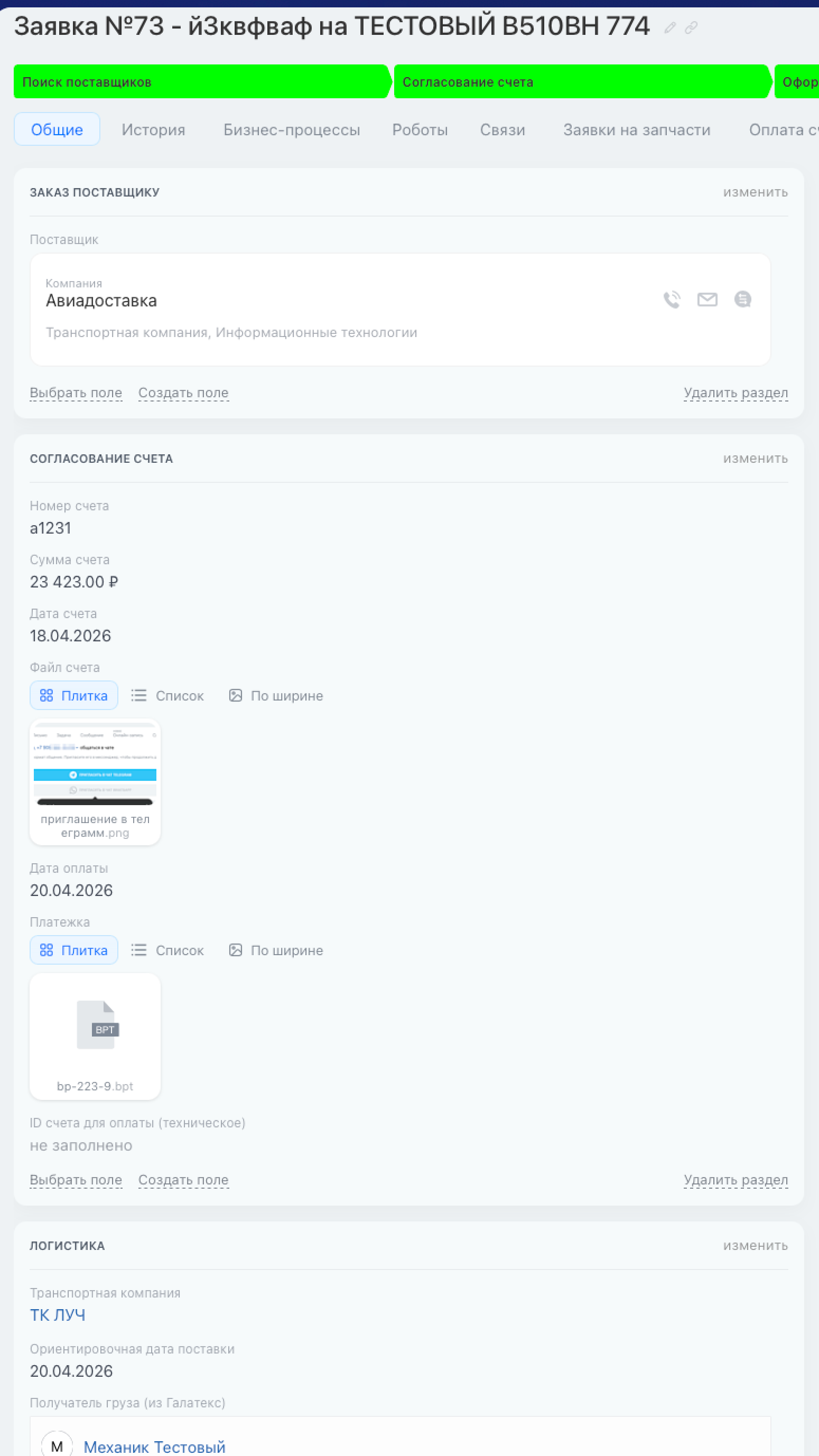This screenshot has height=1456, width=819.
Task: Click the pencil edit-title icon
Action: 670,27
